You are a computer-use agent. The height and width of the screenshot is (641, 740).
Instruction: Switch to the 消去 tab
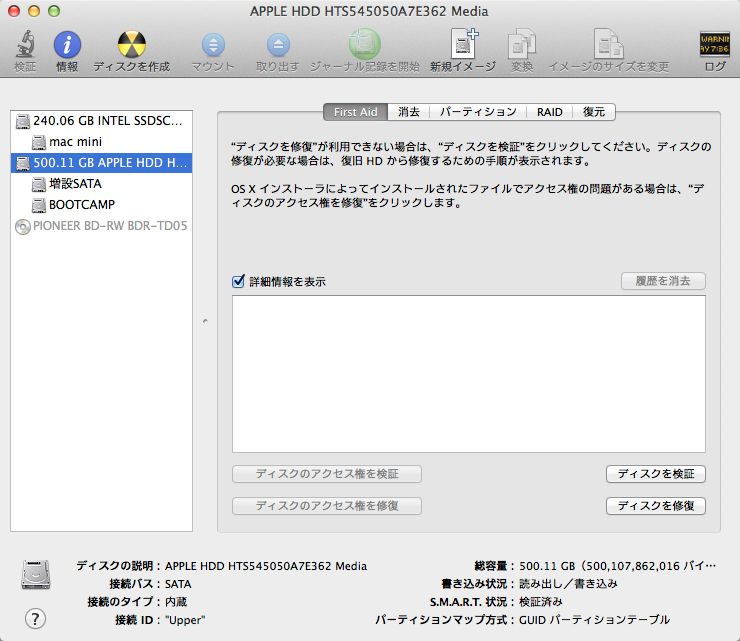coord(408,112)
